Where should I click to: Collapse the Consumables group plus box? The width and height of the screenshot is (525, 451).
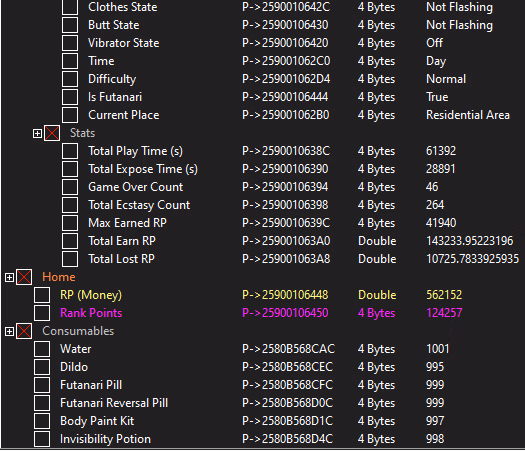tap(9, 331)
